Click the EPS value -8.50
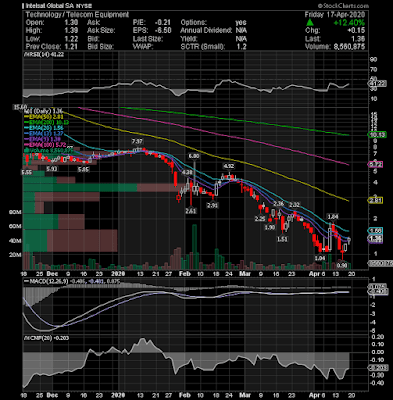This screenshot has width=393, height=400. click(x=163, y=31)
